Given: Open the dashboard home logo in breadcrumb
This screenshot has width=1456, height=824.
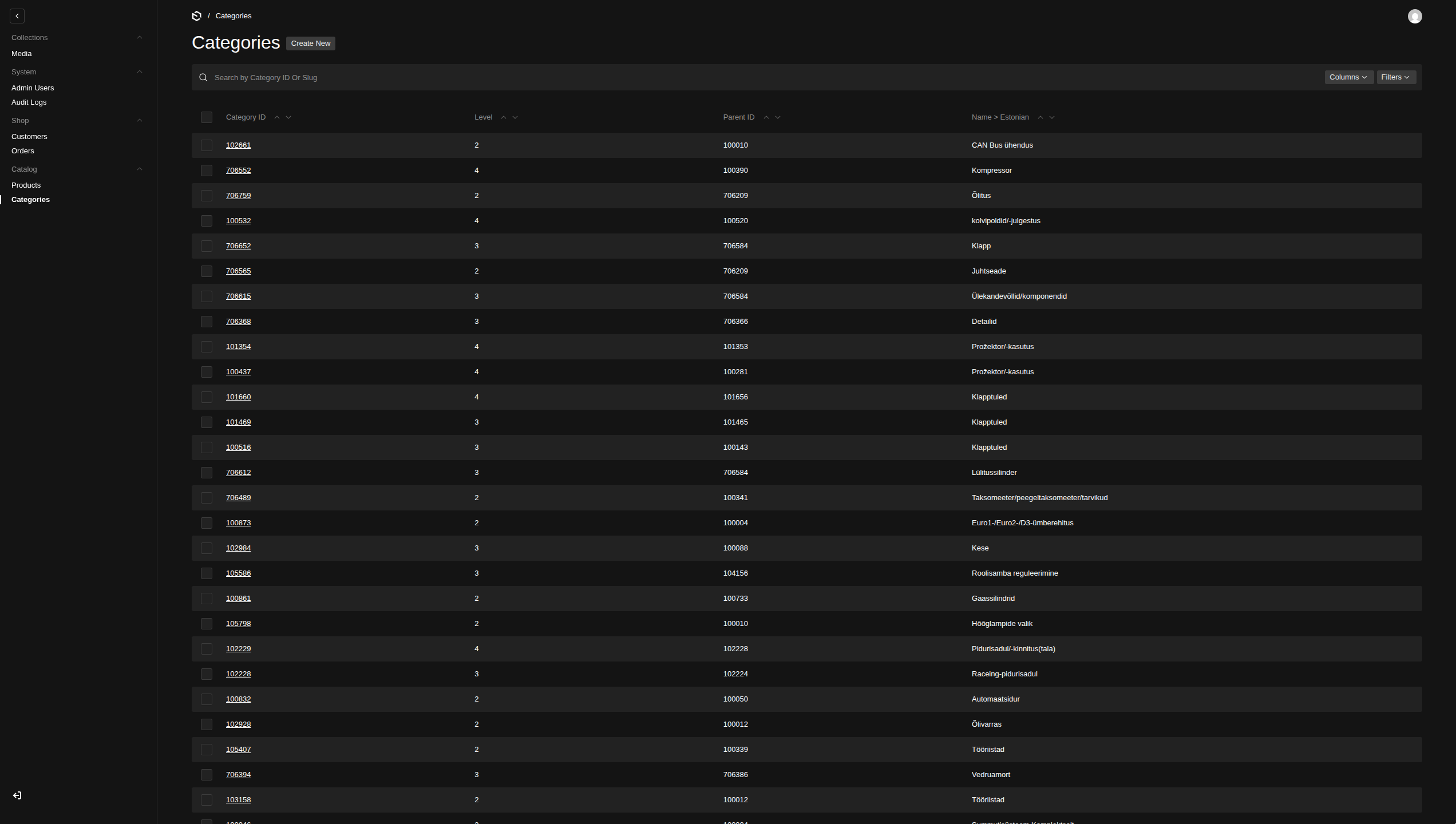Looking at the screenshot, I should [x=197, y=16].
